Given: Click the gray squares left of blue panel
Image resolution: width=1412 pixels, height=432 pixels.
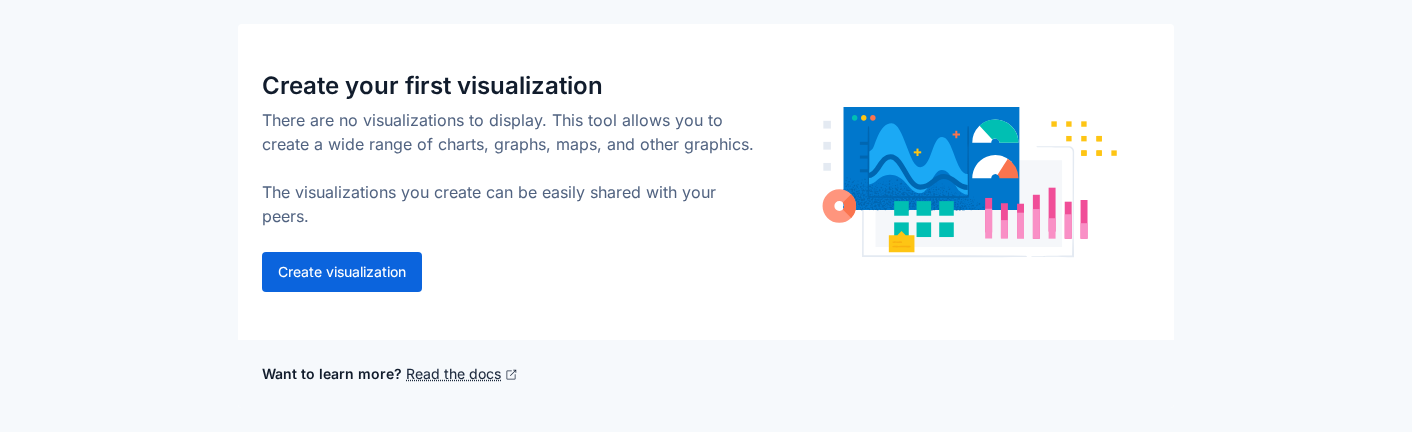Looking at the screenshot, I should 827,146.
